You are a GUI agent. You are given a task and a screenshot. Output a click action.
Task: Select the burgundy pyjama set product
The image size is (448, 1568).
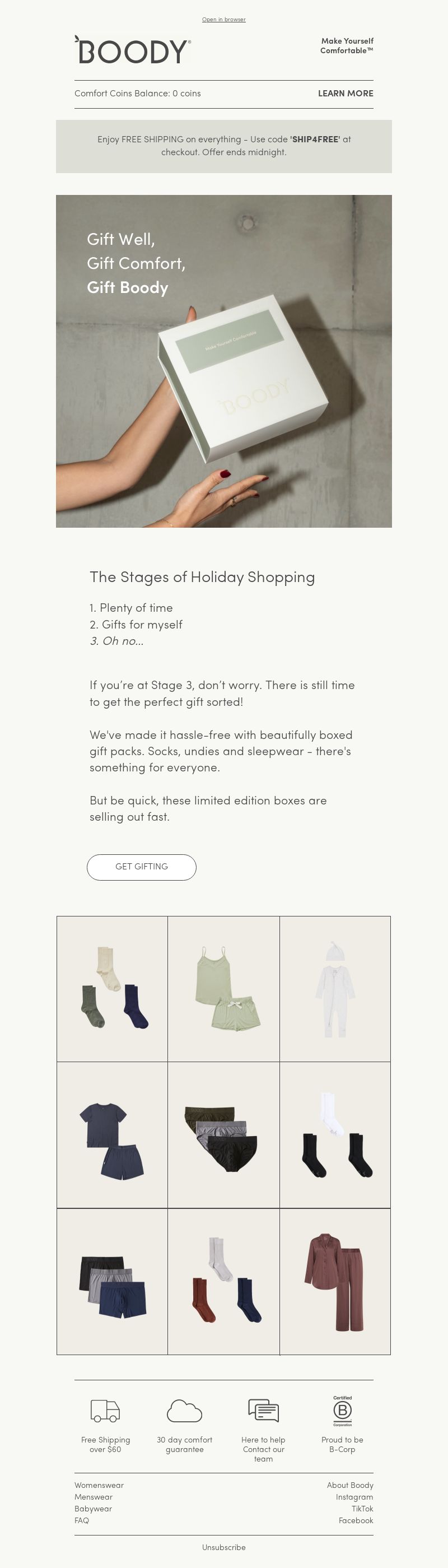(335, 1281)
